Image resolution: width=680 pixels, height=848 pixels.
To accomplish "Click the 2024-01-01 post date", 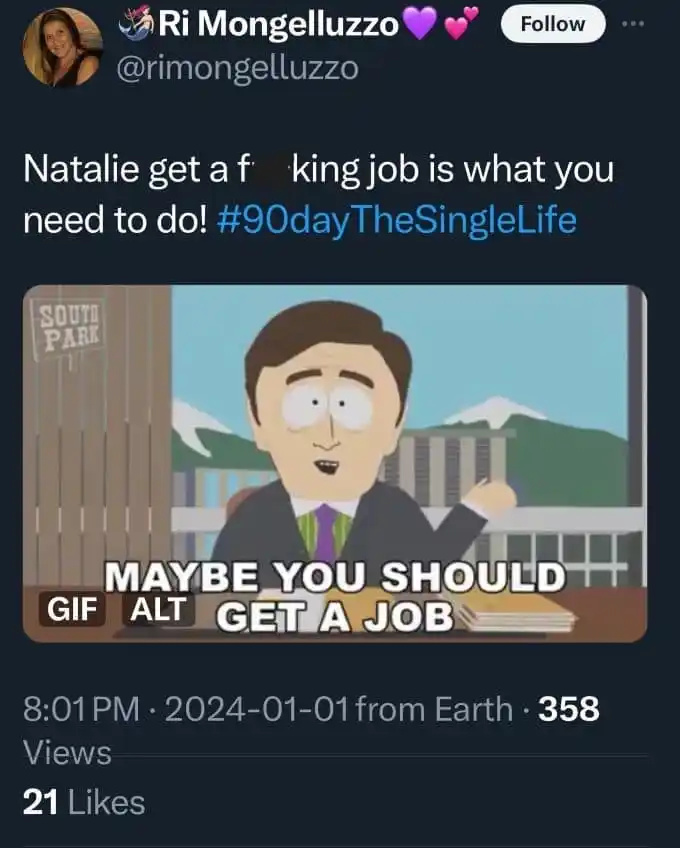I will [257, 709].
